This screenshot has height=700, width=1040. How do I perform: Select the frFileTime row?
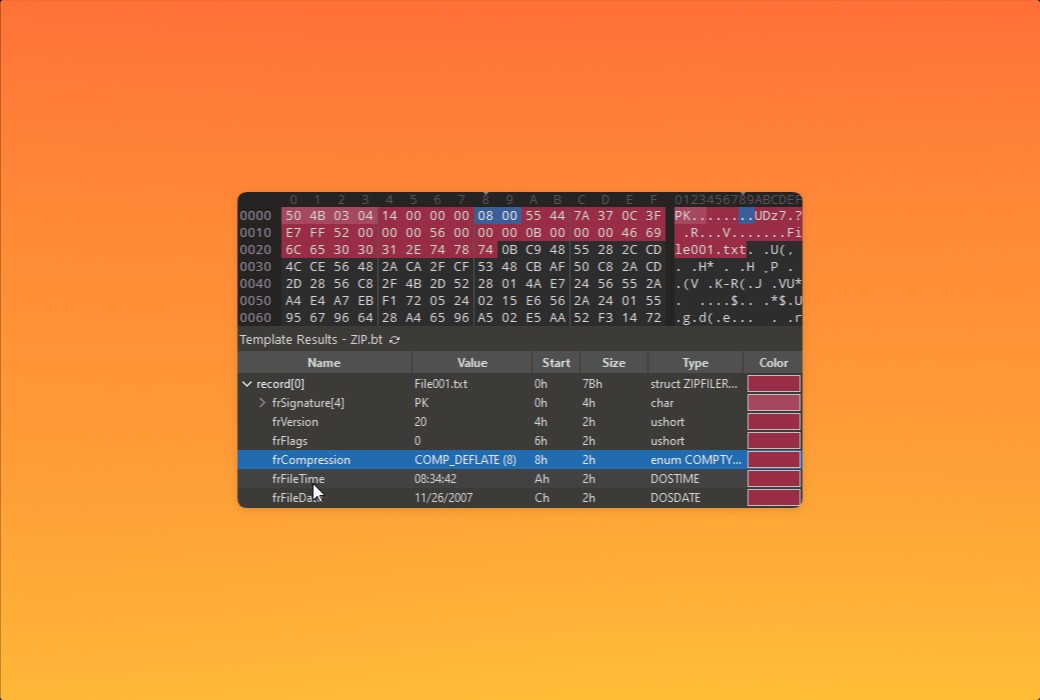(x=297, y=478)
